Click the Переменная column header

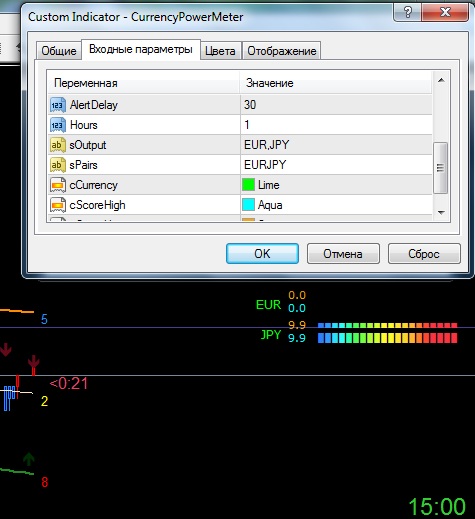pos(144,83)
